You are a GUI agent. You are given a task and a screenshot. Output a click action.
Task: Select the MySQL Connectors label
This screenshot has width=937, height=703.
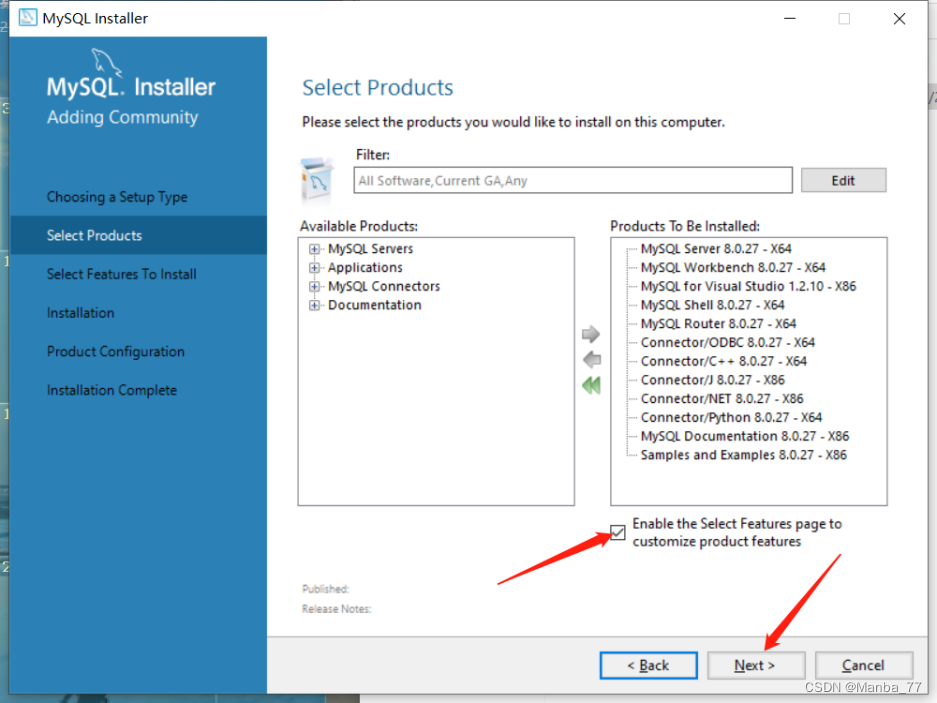pyautogui.click(x=384, y=286)
